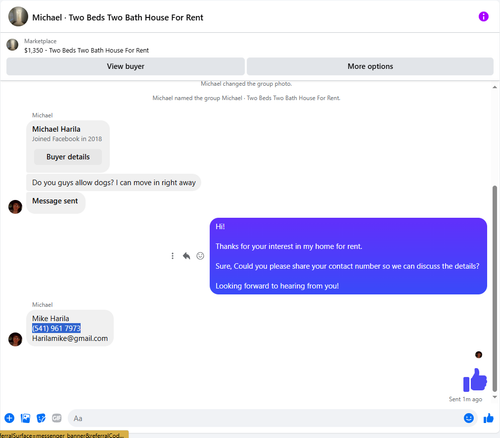Click scroll down arrow of chat
The height and width of the screenshot is (438, 500).
tap(495, 397)
